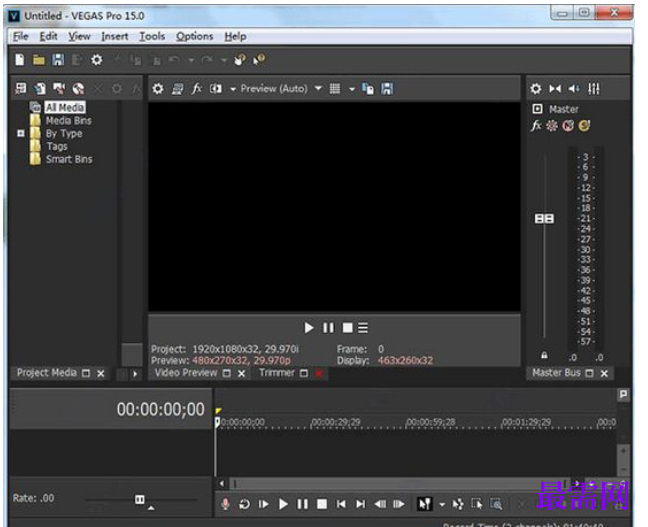Open Mixing Console faders icon
Image resolution: width=648 pixels, height=527 pixels.
593,88
